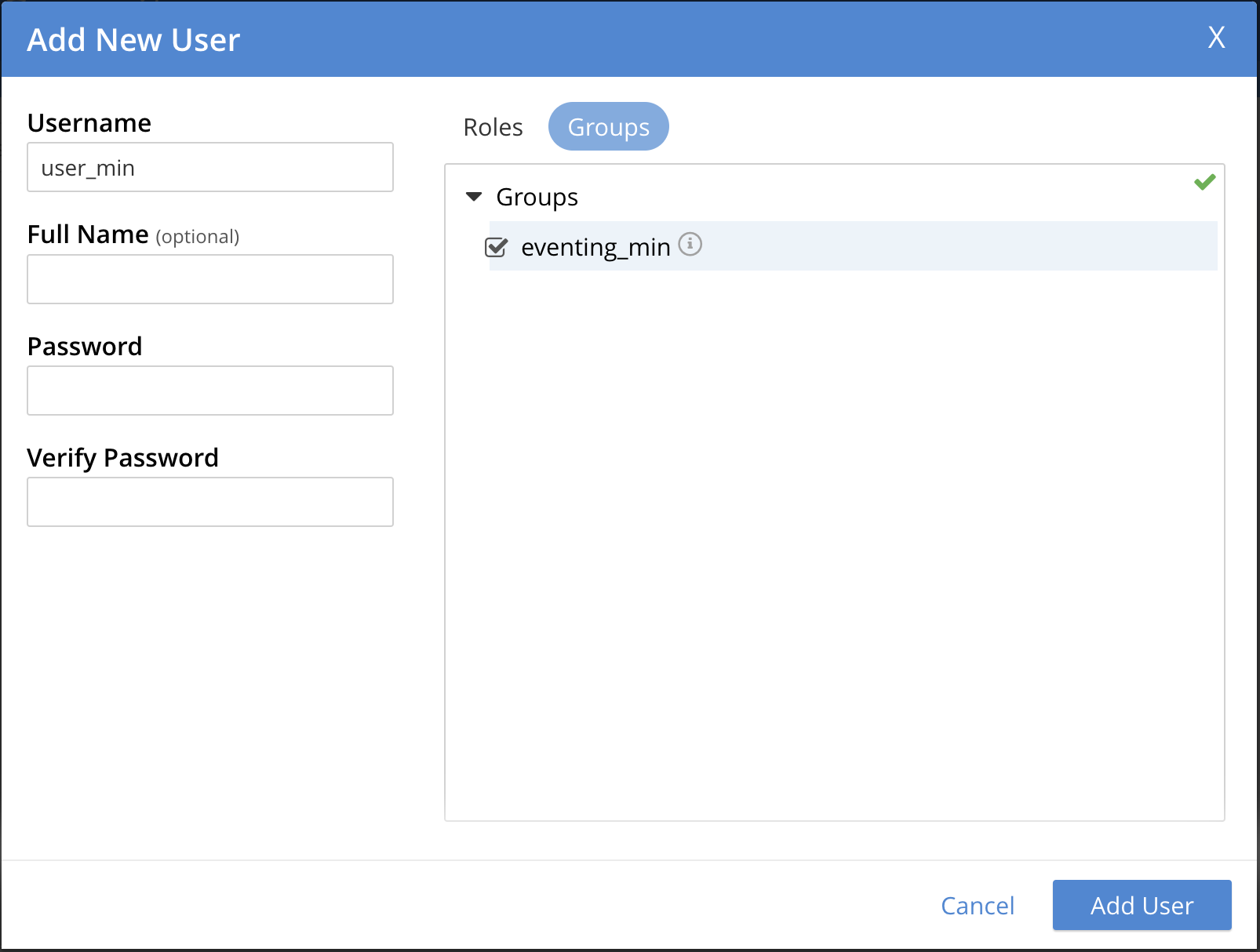Close the Add New User dialog

pos(1215,38)
